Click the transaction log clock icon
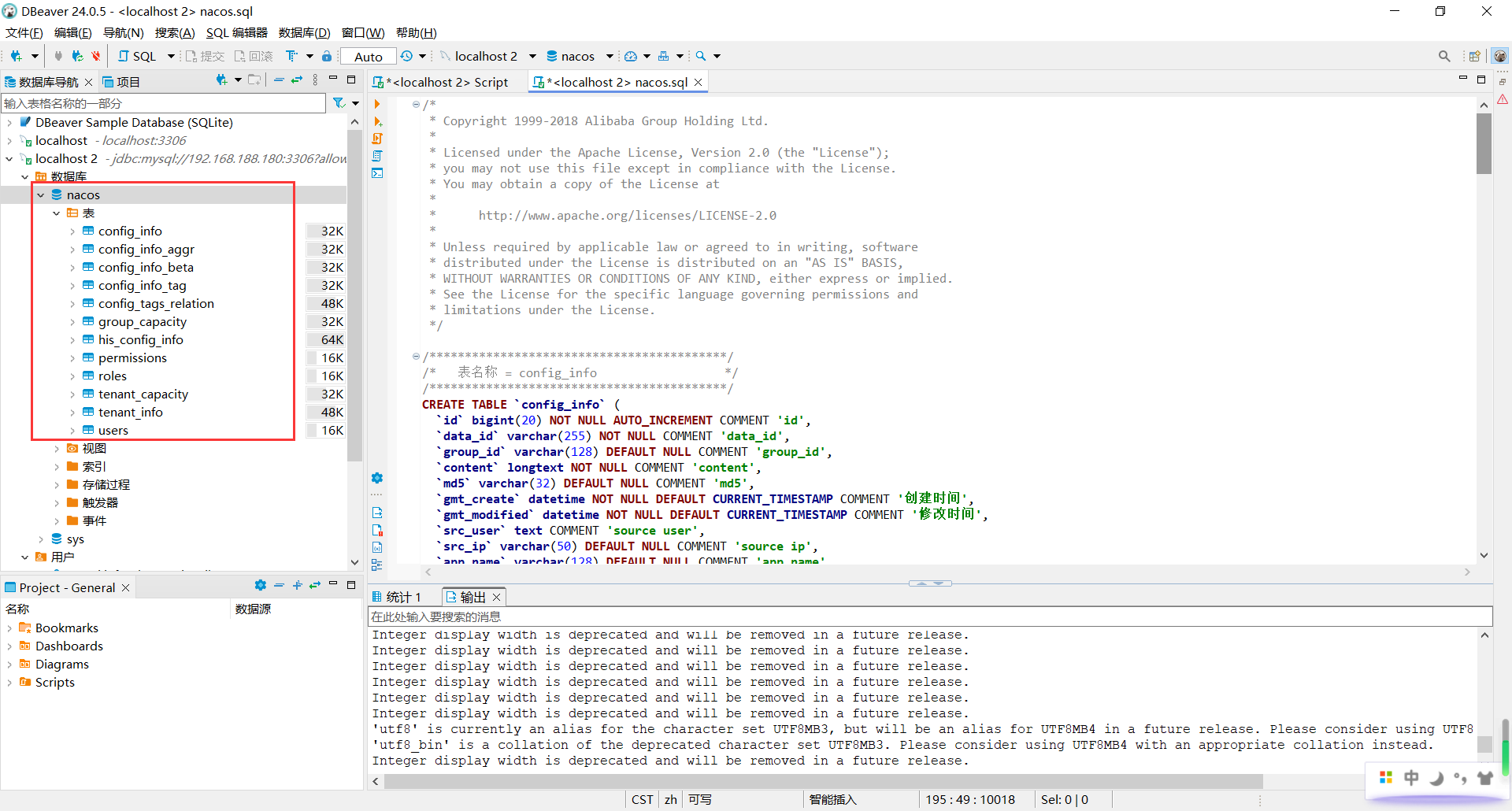Image resolution: width=1512 pixels, height=811 pixels. pyautogui.click(x=406, y=56)
